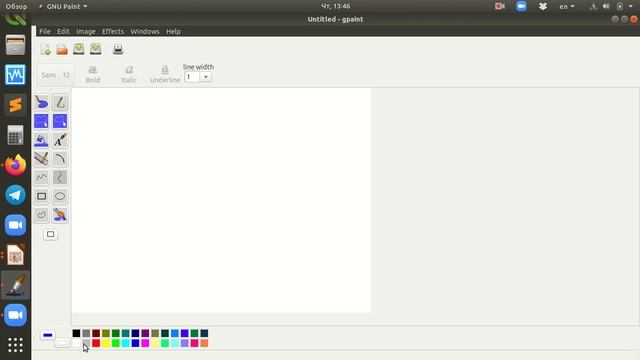The width and height of the screenshot is (640, 360).
Task: Choose the blue selection tool beside the Pencil column
Action: 60,121
